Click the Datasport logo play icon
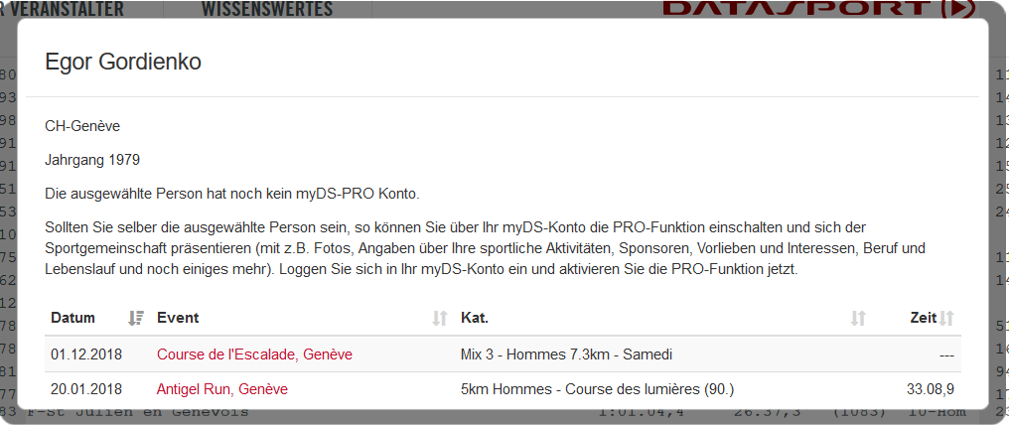Screen dimensions: 1009x425 coord(958,8)
